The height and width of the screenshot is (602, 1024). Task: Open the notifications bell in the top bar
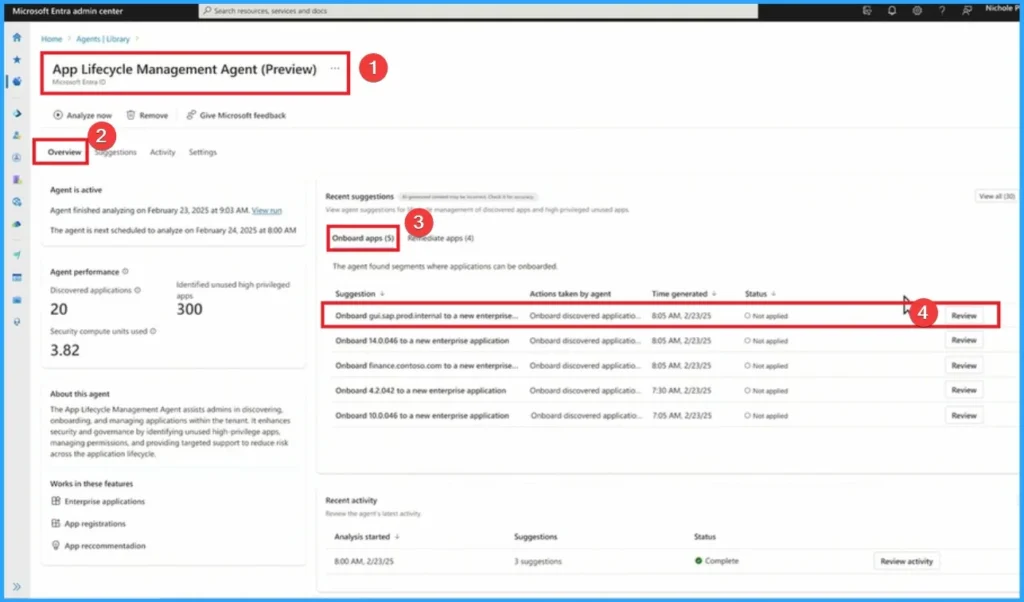[x=892, y=10]
